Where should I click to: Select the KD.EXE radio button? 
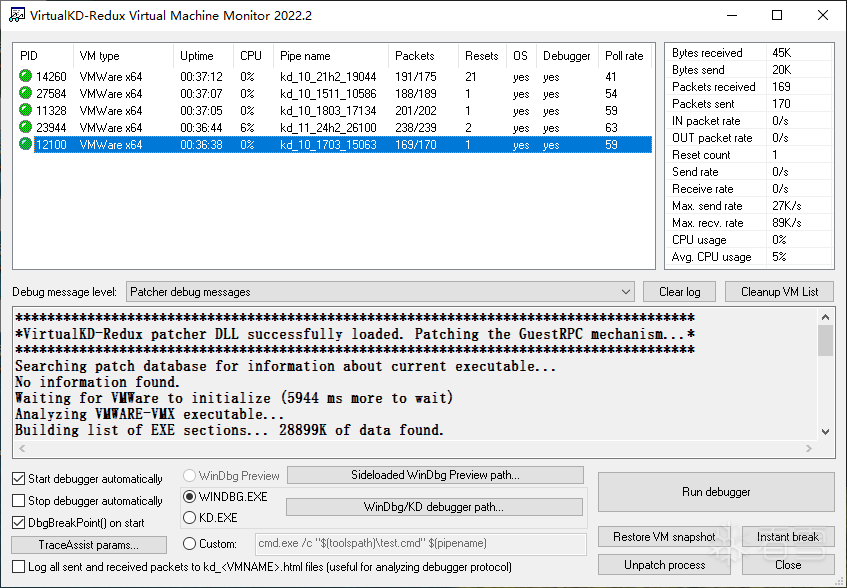190,518
